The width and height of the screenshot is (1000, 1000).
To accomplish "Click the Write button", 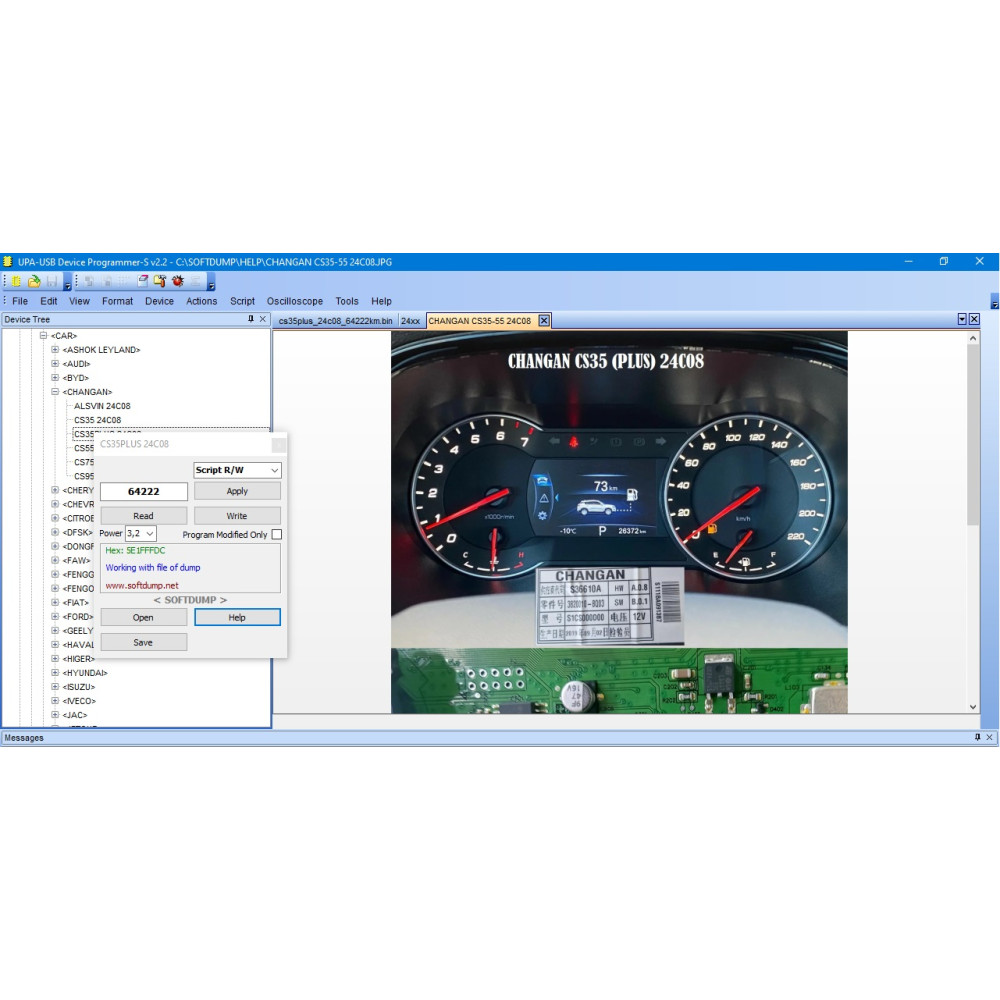I will tap(237, 515).
